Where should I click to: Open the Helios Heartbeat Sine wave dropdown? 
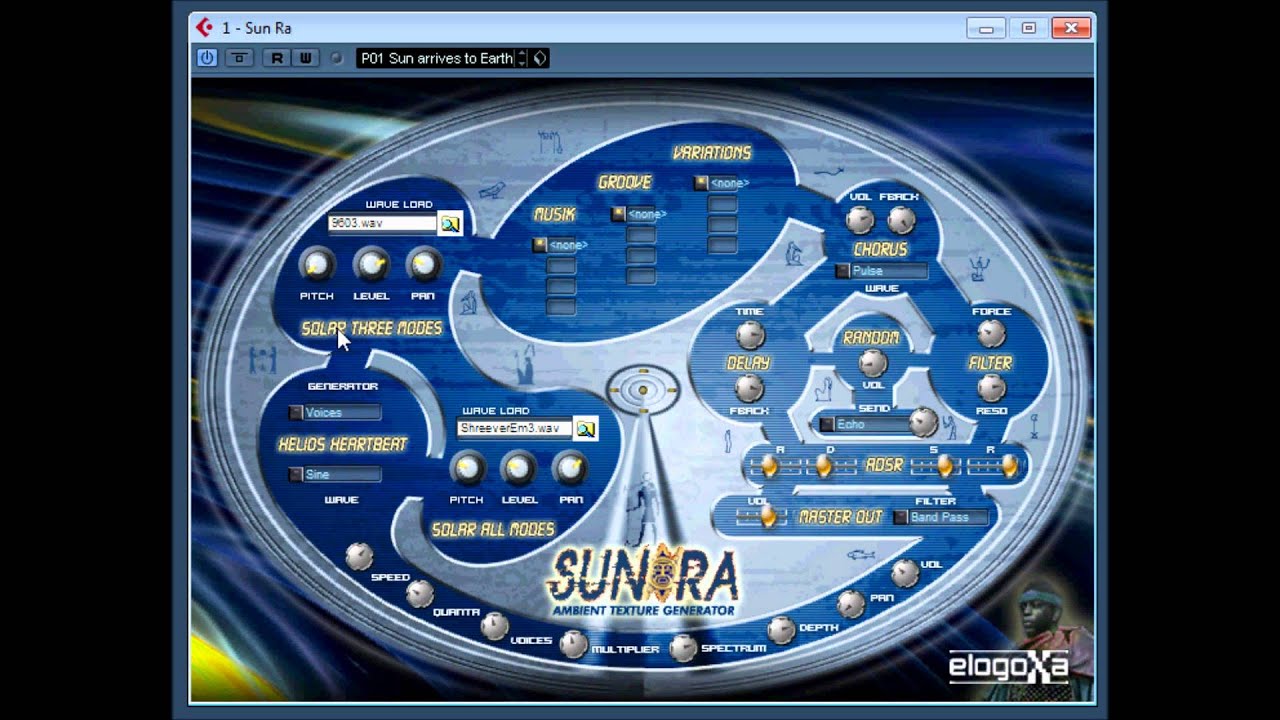click(335, 474)
